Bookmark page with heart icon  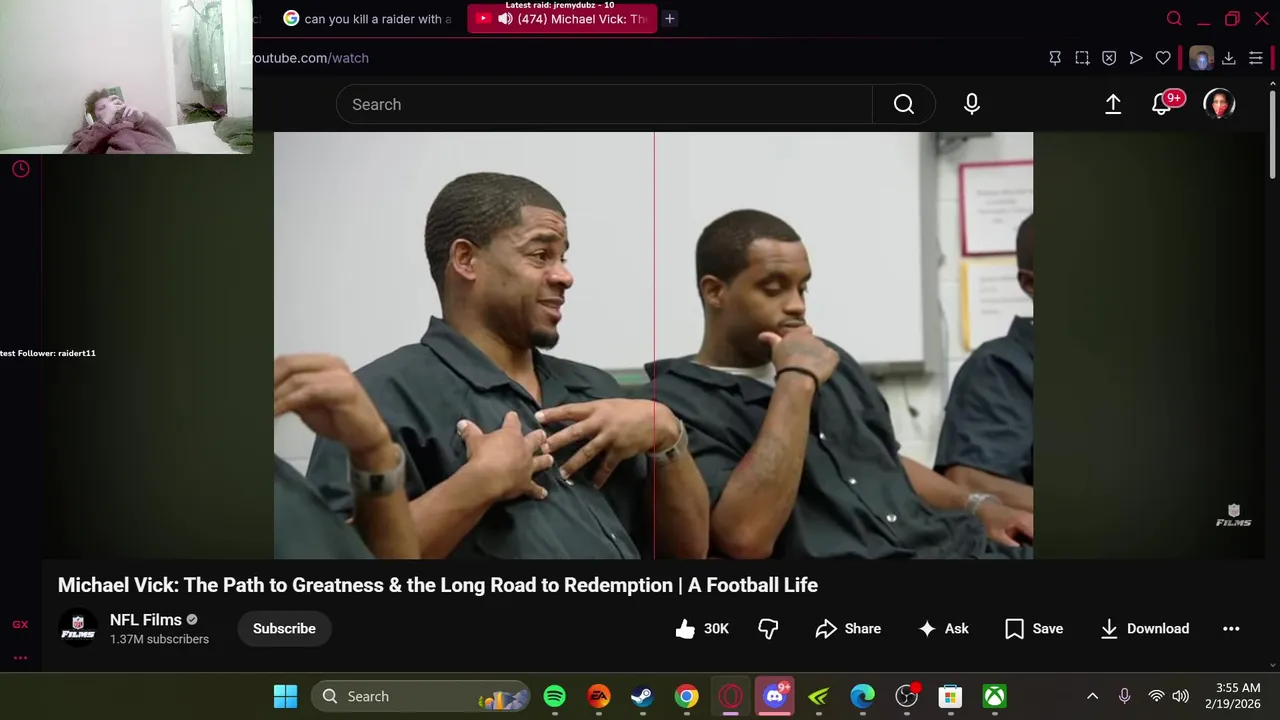1163,58
